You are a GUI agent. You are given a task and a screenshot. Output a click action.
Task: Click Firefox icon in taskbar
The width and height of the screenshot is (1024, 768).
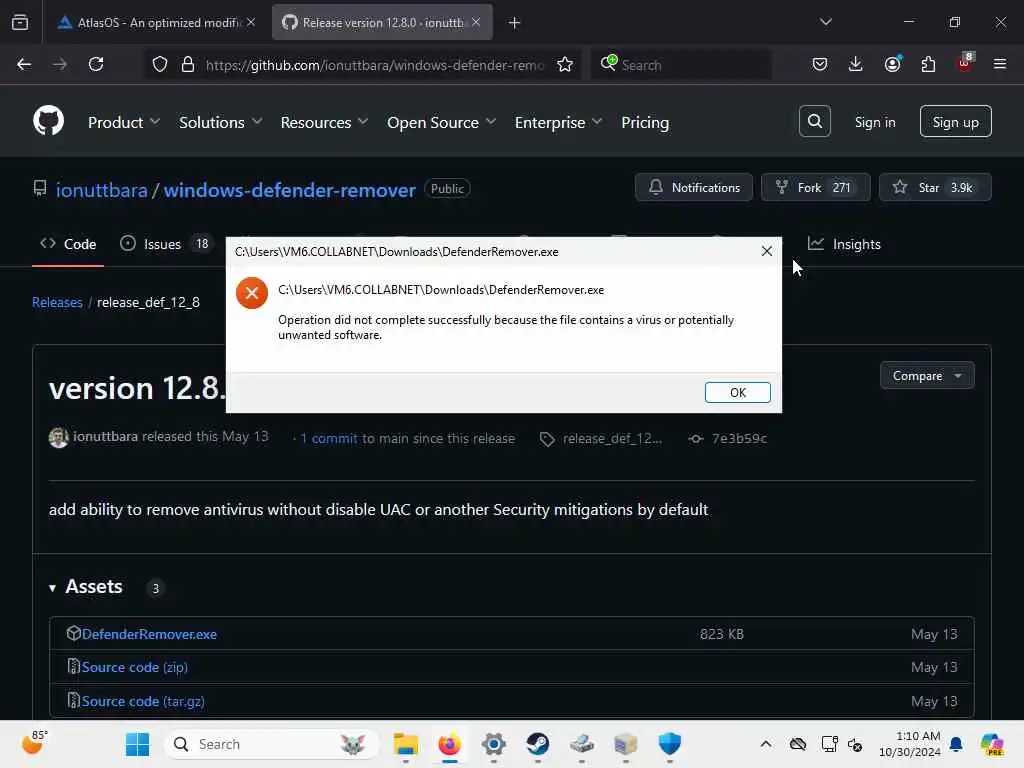coord(449,744)
